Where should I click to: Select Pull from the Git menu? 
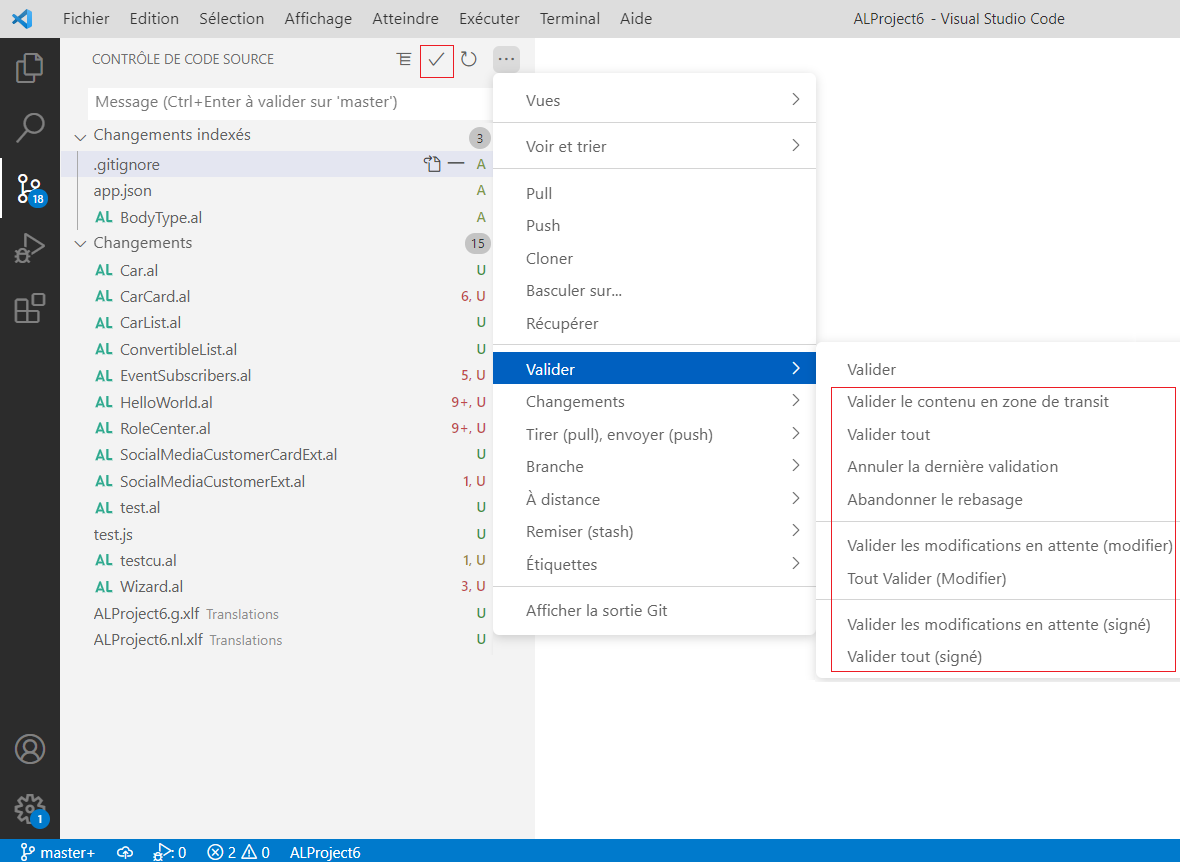(x=540, y=192)
